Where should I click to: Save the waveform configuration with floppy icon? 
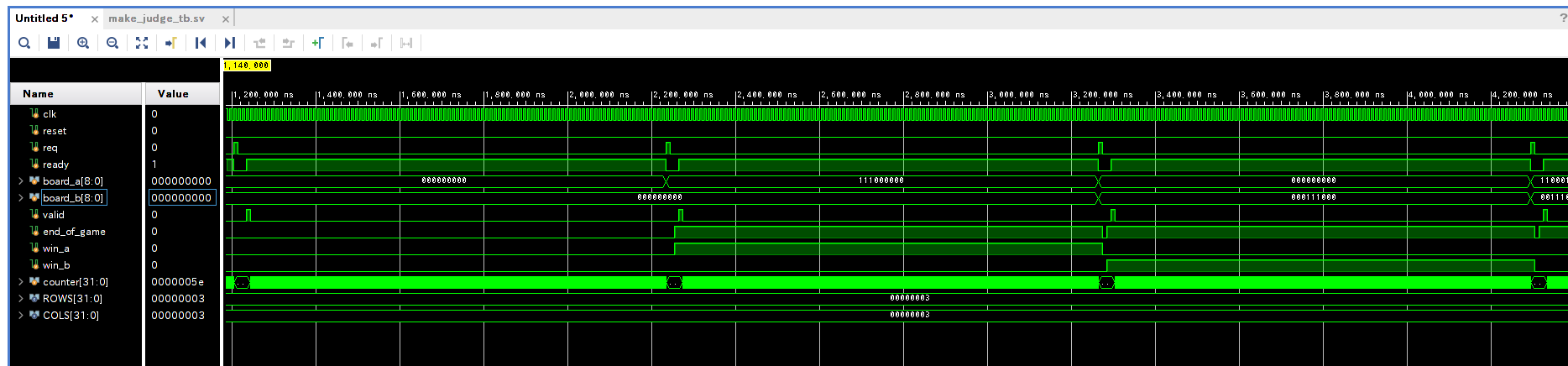pos(54,43)
